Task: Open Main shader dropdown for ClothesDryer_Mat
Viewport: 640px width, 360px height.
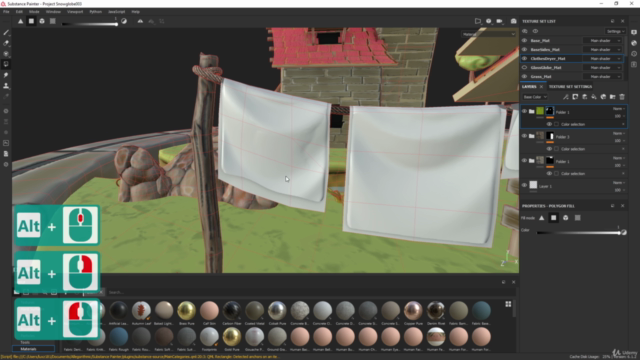Action: click(x=603, y=58)
